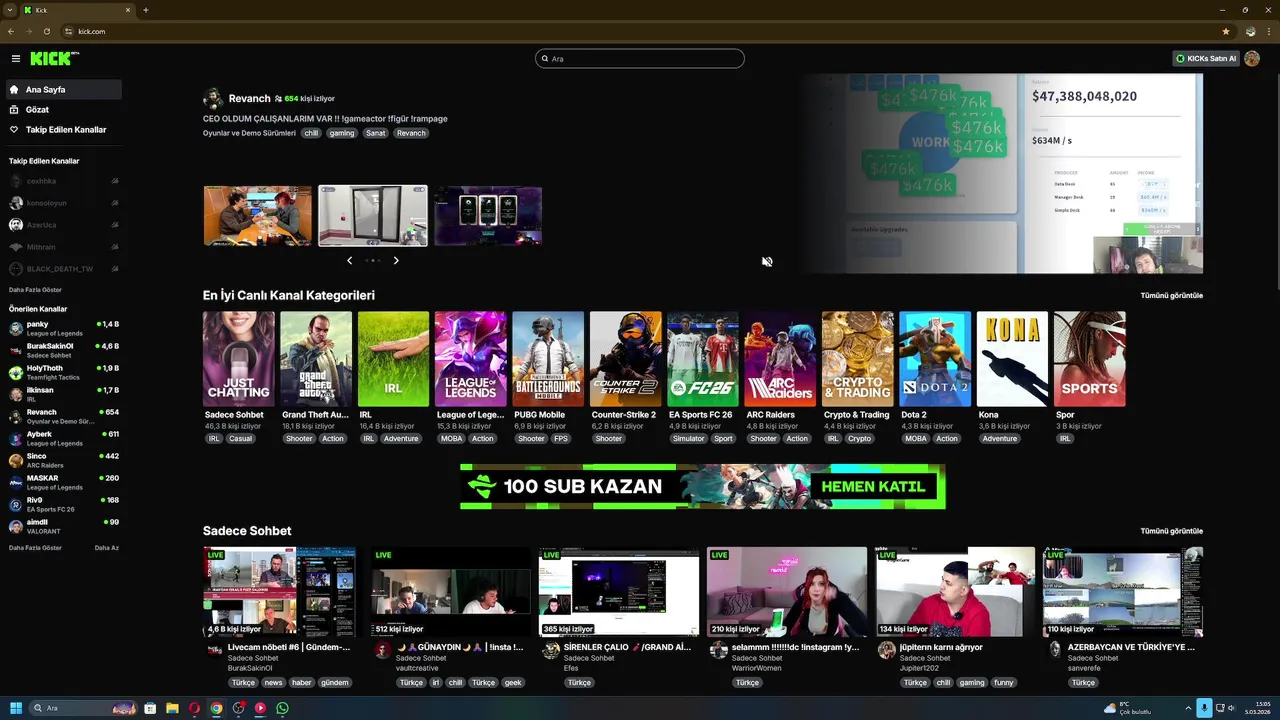Open Revanch channel name link
This screenshot has width=1280, height=720.
(x=249, y=98)
